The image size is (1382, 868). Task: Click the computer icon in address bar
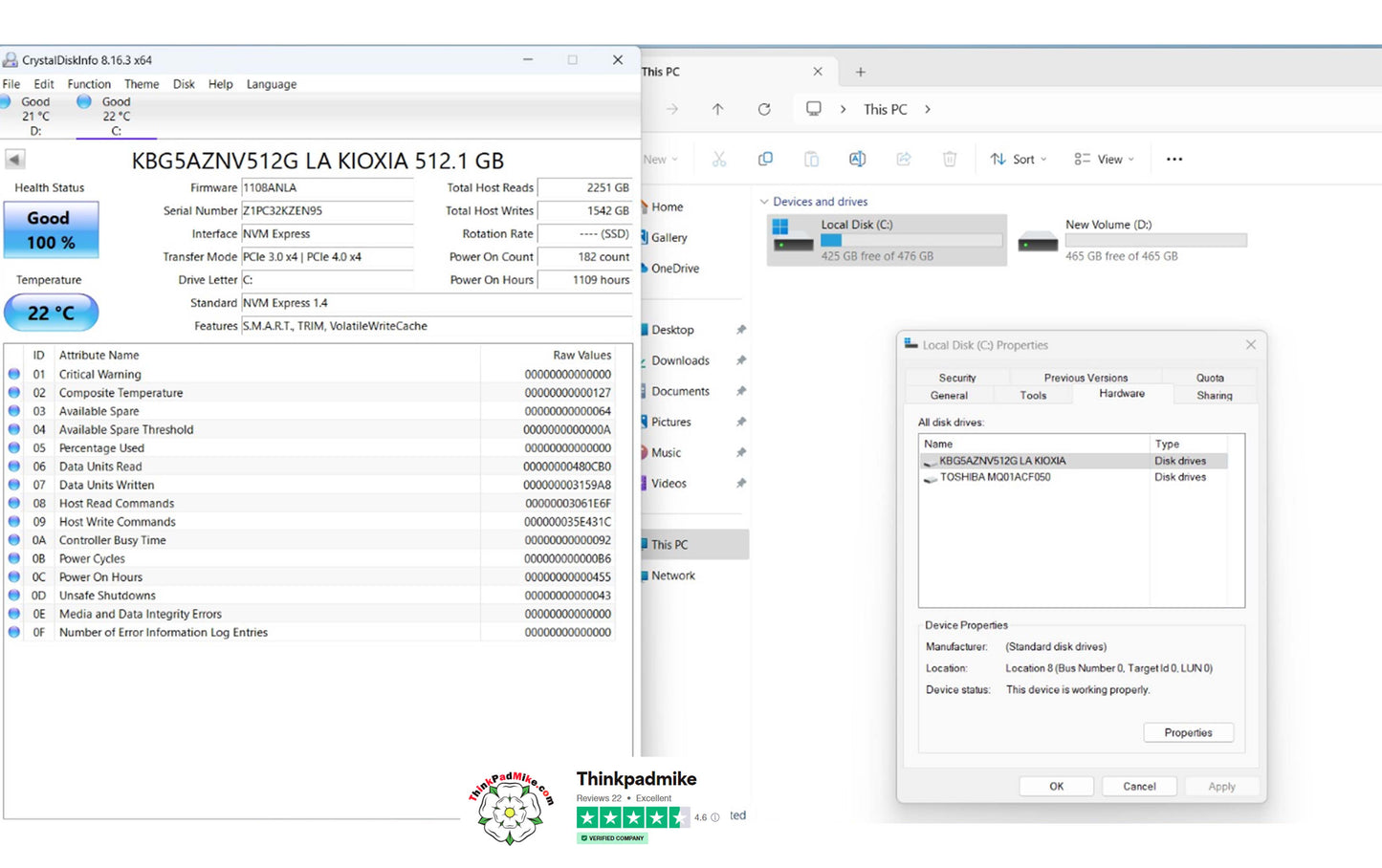814,109
